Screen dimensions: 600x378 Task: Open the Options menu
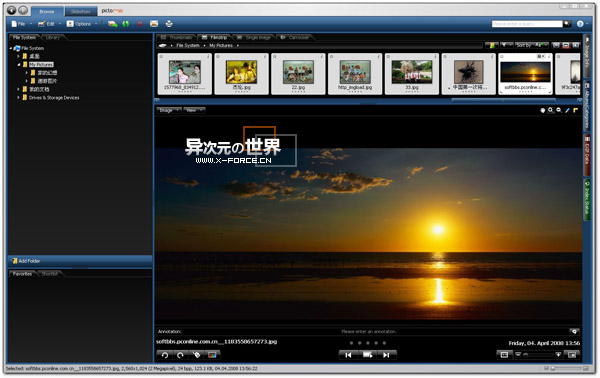click(x=82, y=24)
